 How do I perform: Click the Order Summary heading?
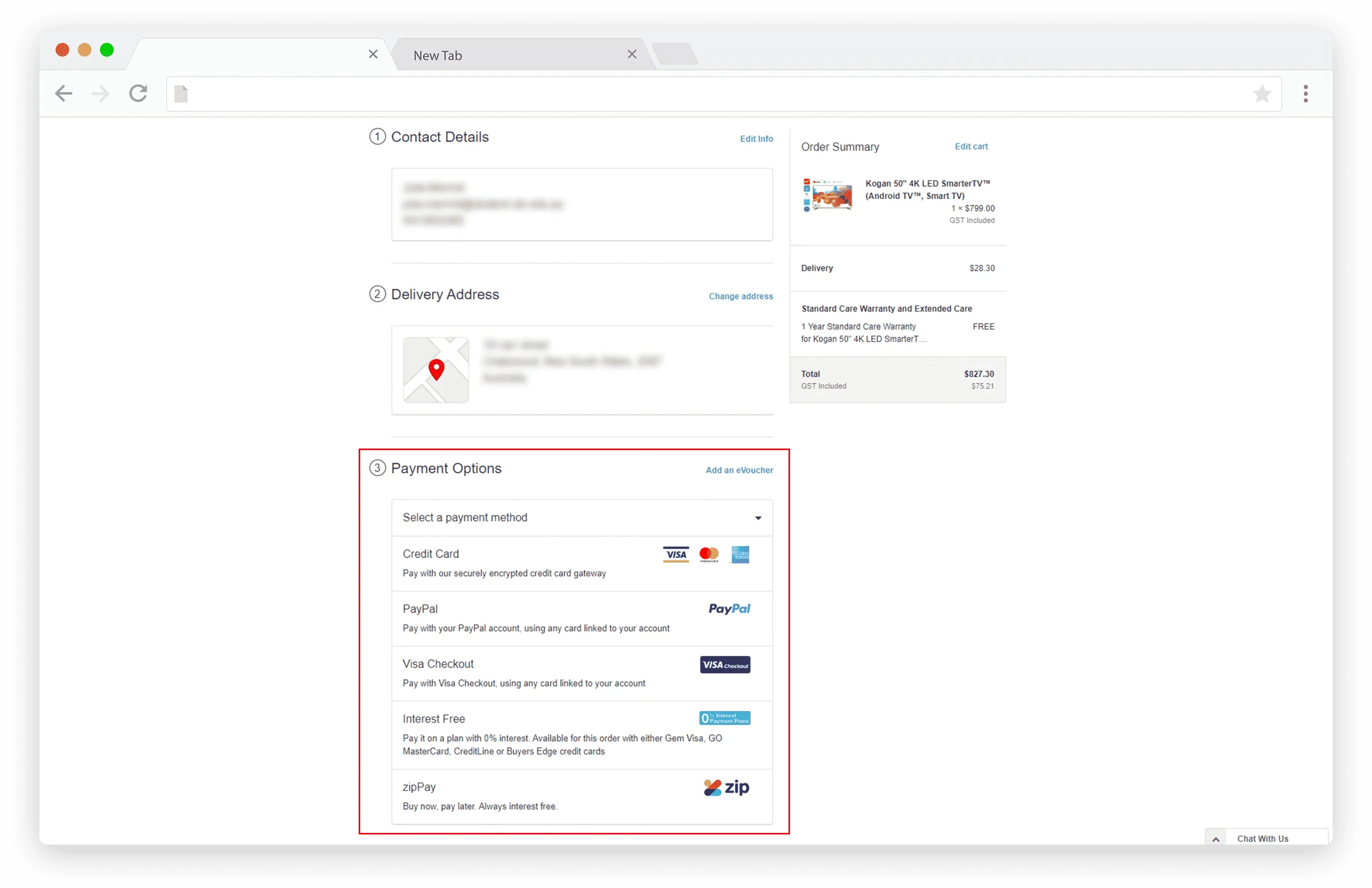tap(840, 147)
